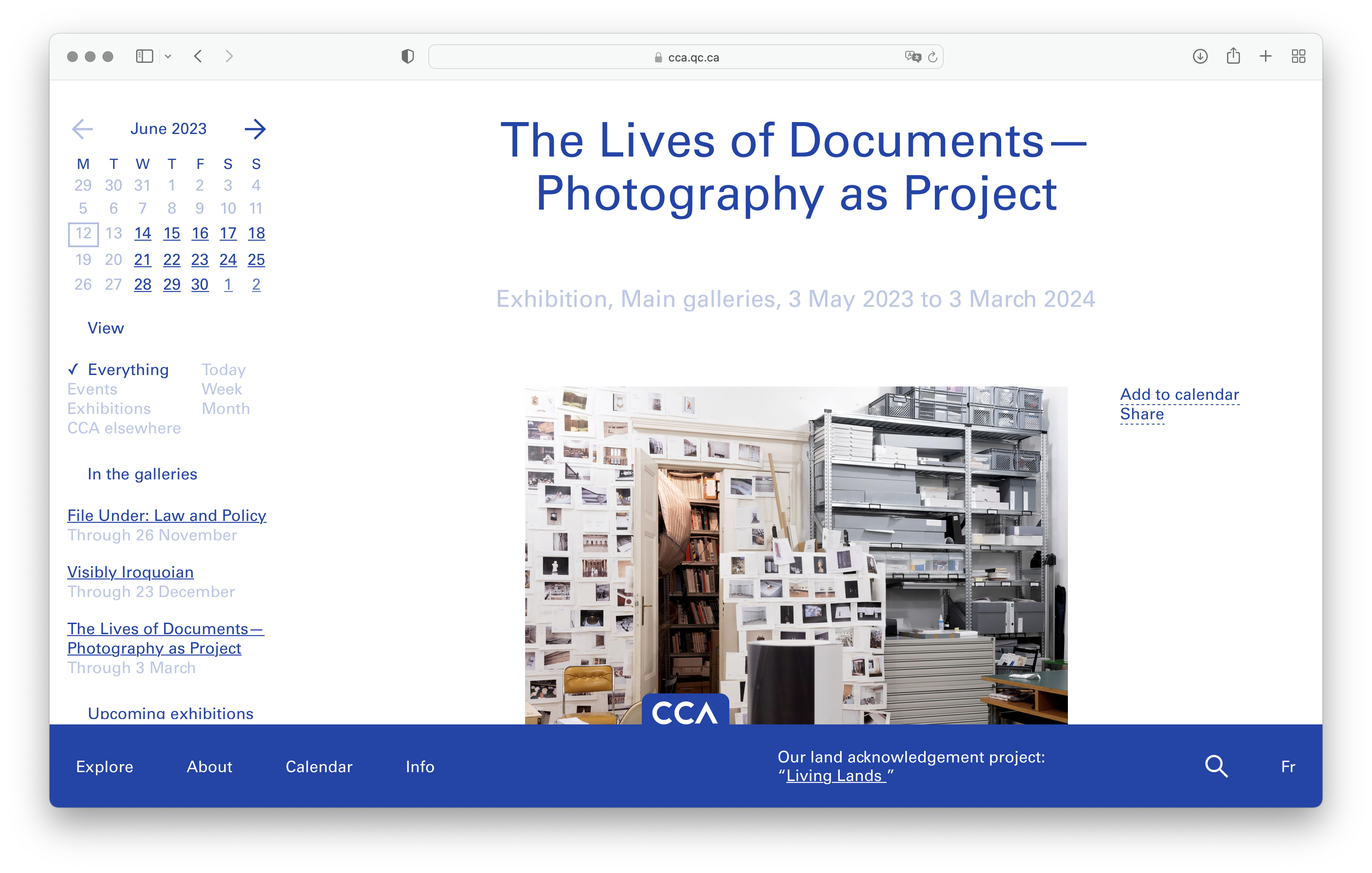This screenshot has height=873, width=1372.
Task: Open the Calendar menu item
Action: point(319,767)
